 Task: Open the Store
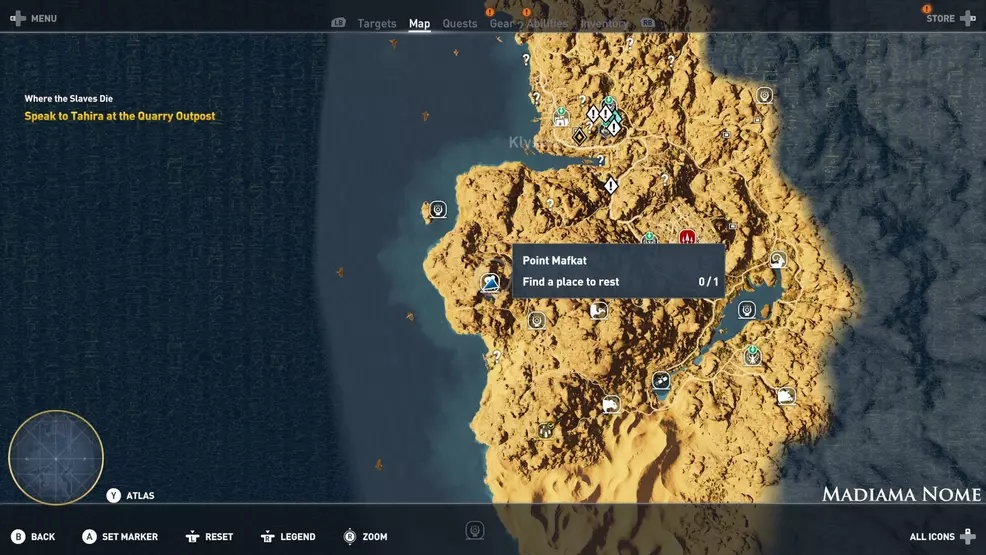point(948,18)
